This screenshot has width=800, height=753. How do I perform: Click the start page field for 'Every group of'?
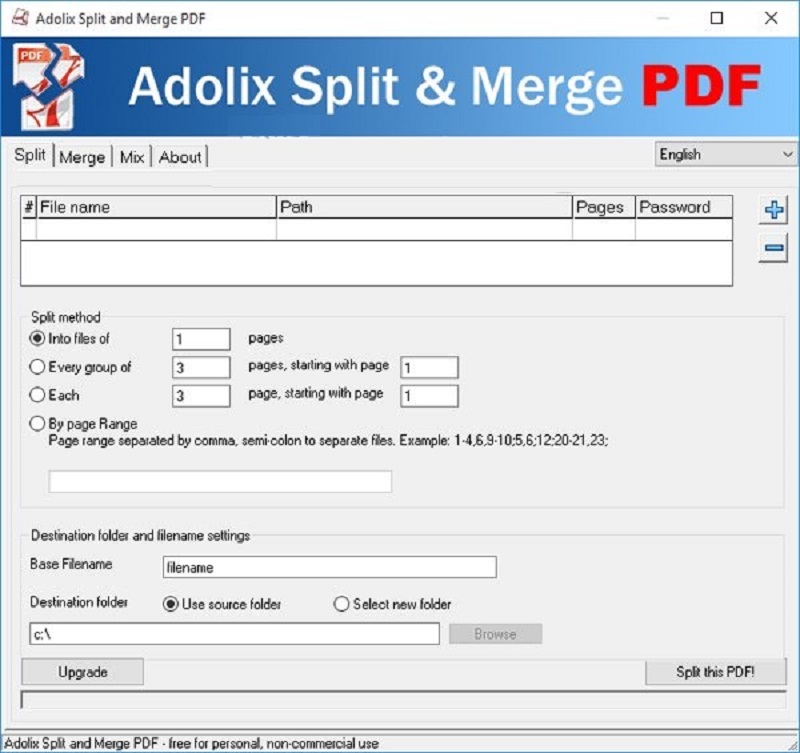pos(429,367)
